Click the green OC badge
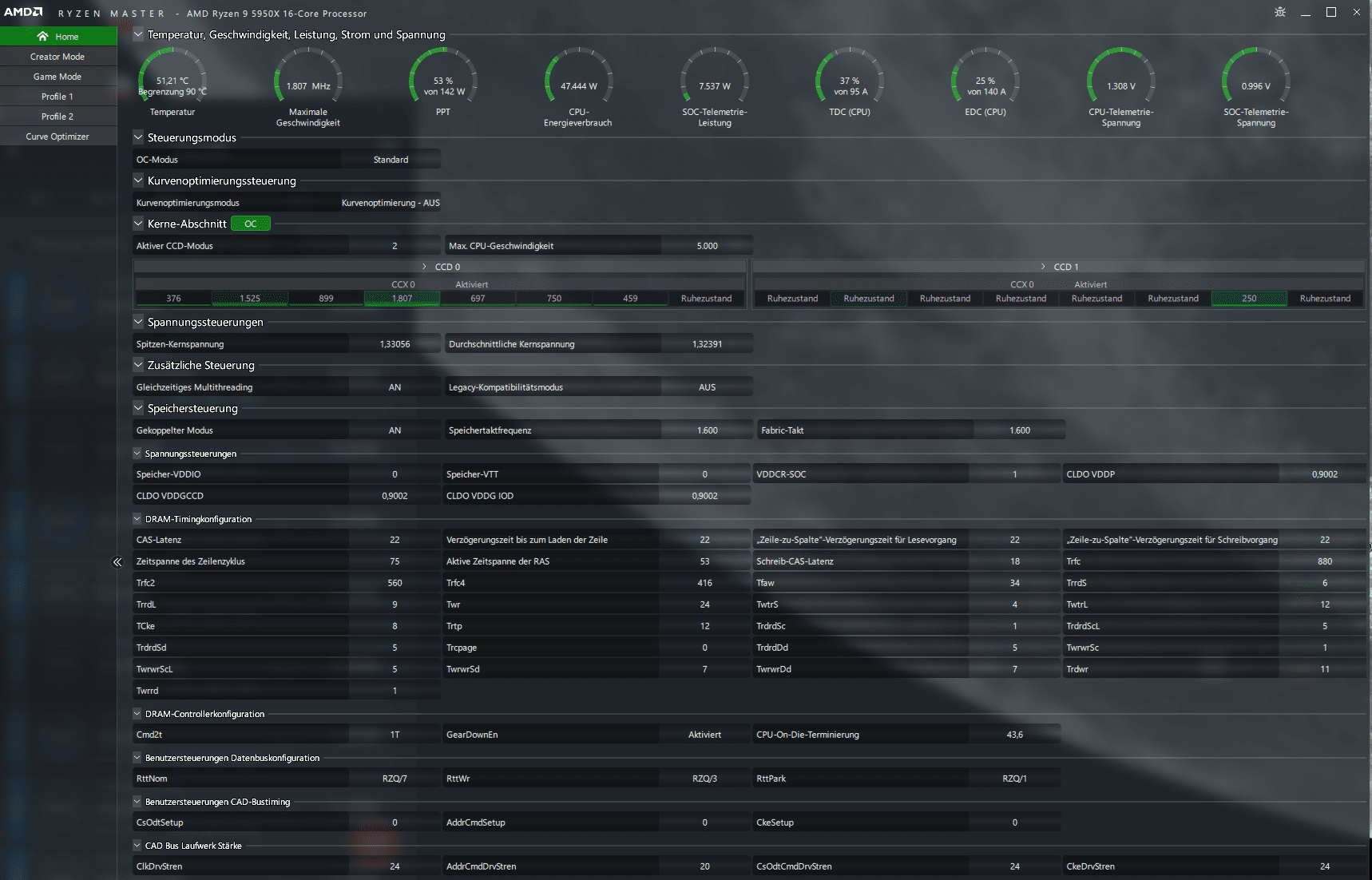This screenshot has height=880, width=1372. 251,224
